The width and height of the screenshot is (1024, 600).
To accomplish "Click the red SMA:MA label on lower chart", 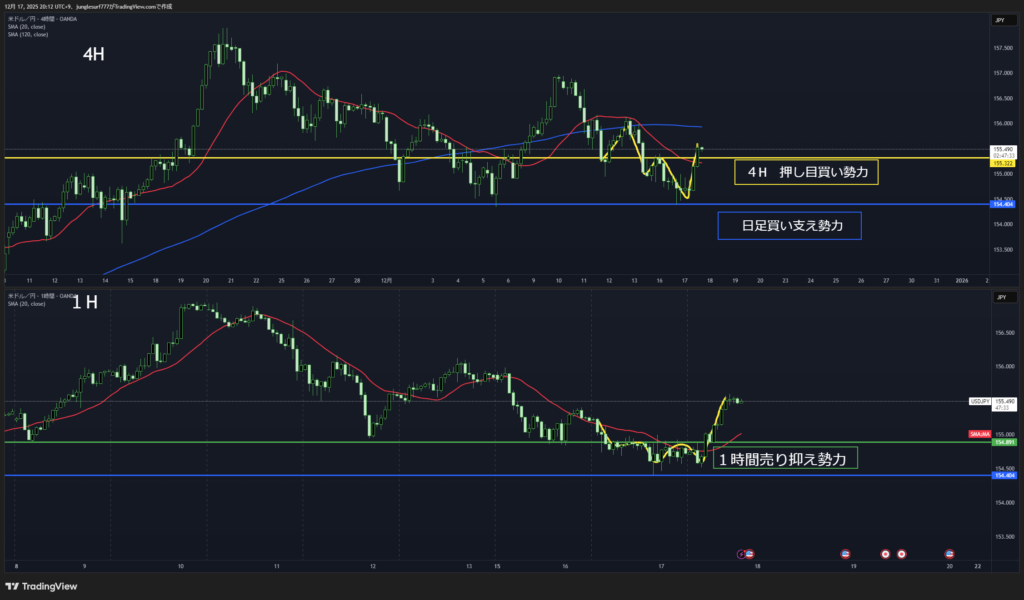I will pos(979,434).
